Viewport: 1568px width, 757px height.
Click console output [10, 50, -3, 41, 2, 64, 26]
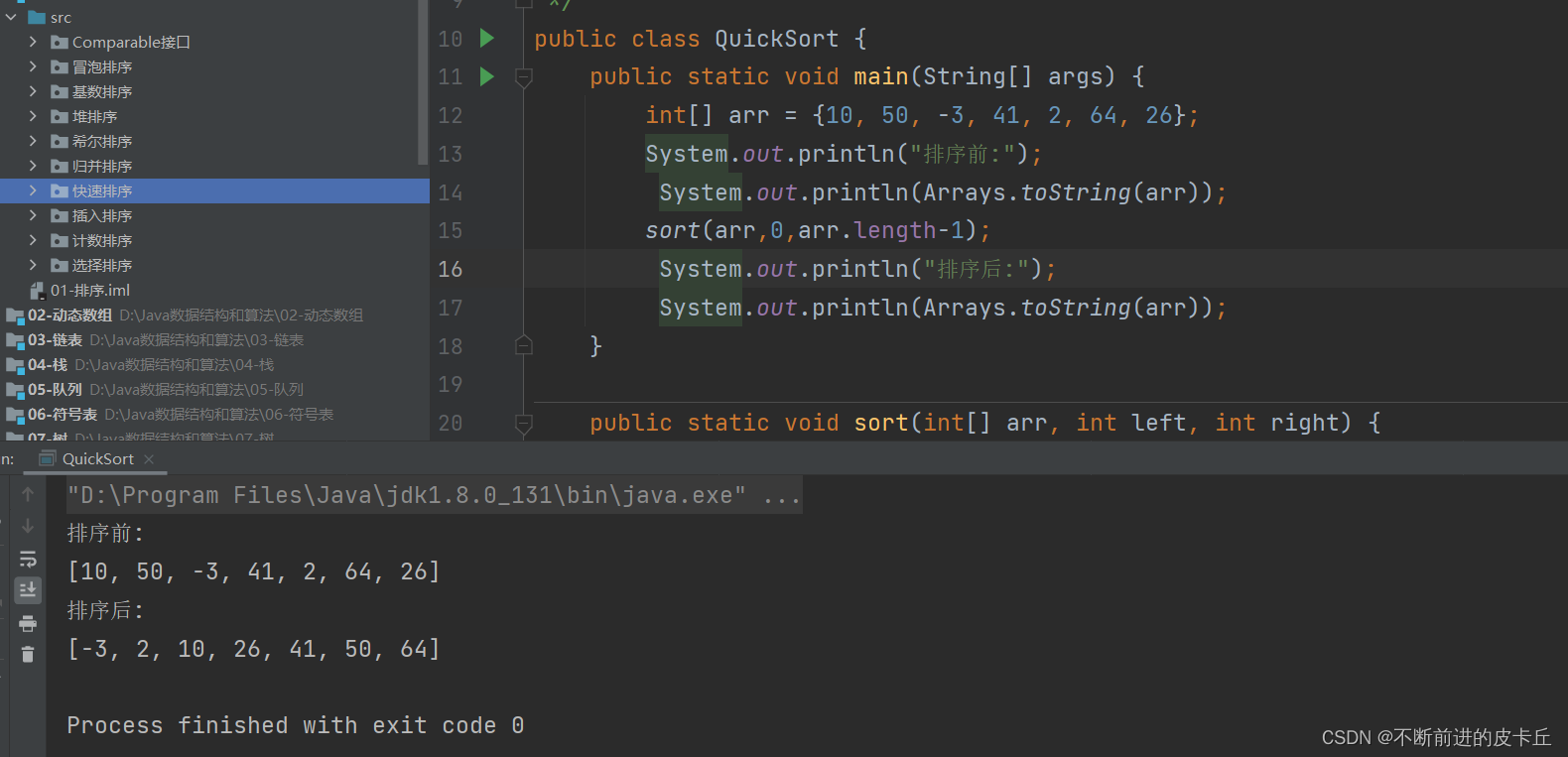253,571
